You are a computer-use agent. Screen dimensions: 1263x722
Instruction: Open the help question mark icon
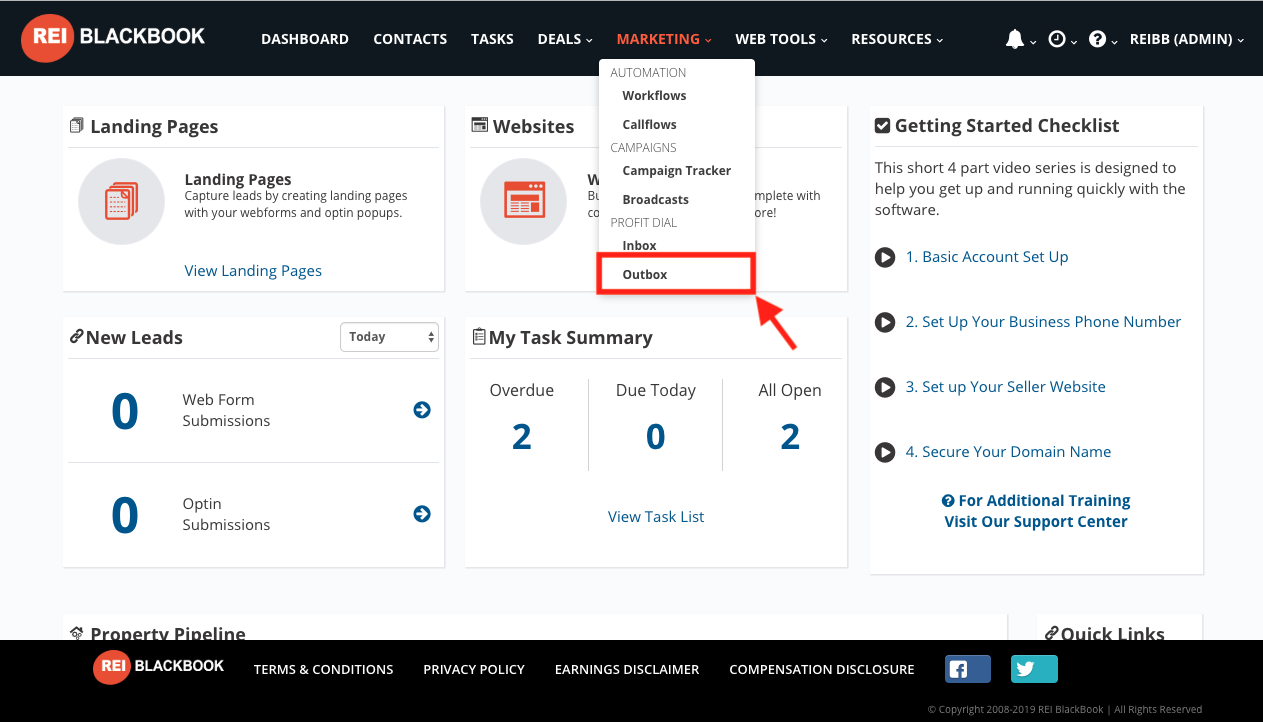click(1097, 39)
